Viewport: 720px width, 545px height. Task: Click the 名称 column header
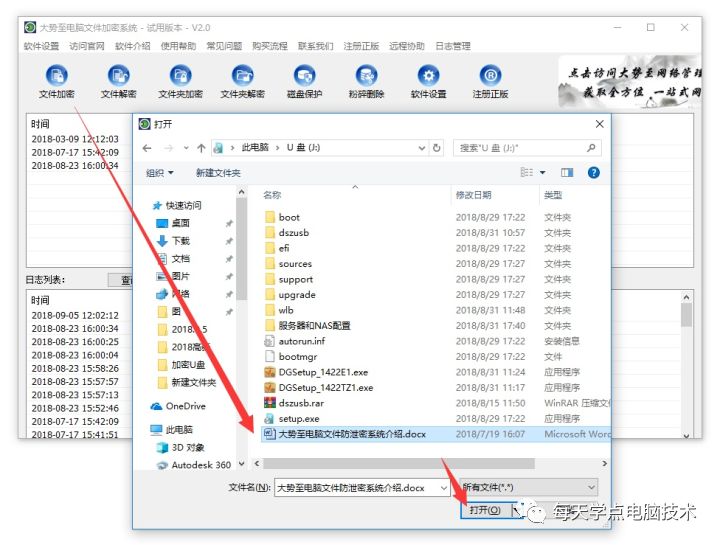click(272, 195)
